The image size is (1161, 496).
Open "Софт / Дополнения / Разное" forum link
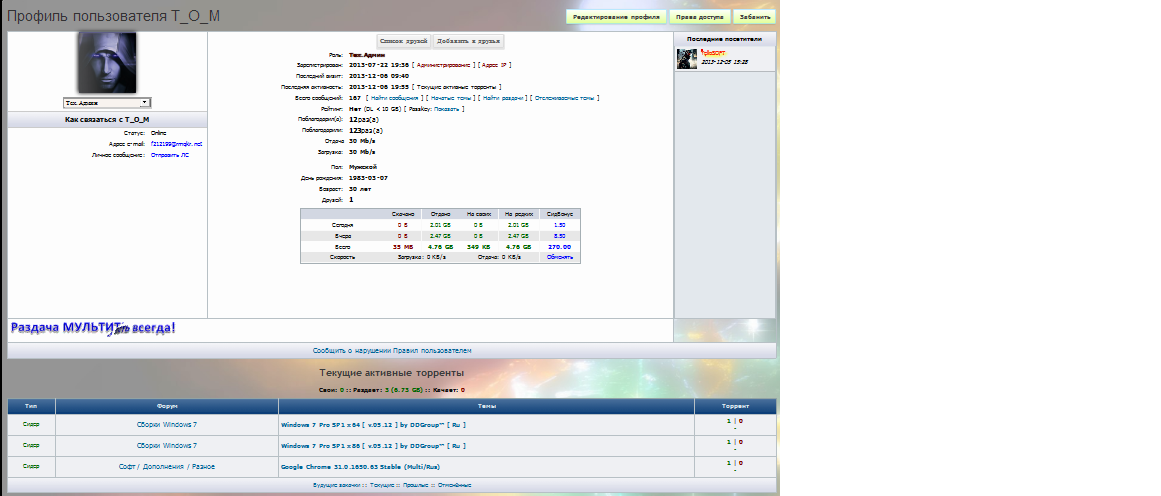point(167,467)
